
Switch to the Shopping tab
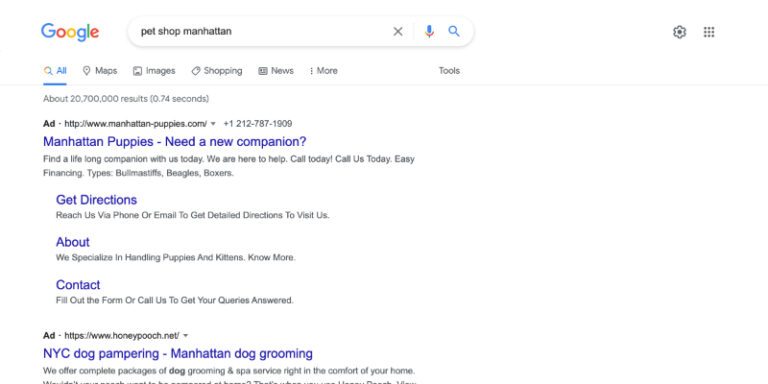coord(216,71)
